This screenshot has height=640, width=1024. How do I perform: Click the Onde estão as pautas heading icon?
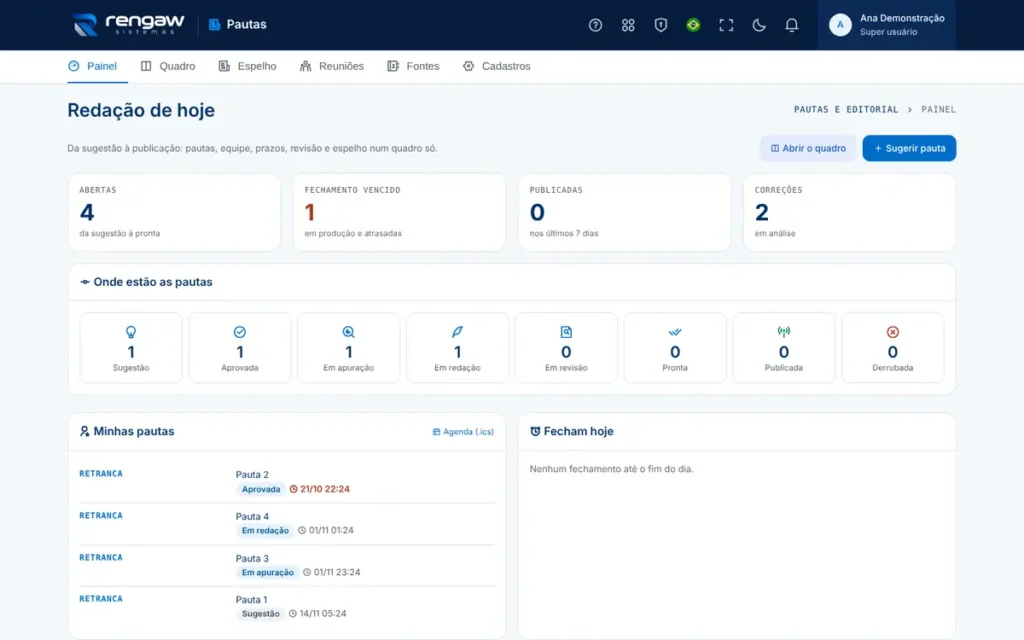[85, 282]
